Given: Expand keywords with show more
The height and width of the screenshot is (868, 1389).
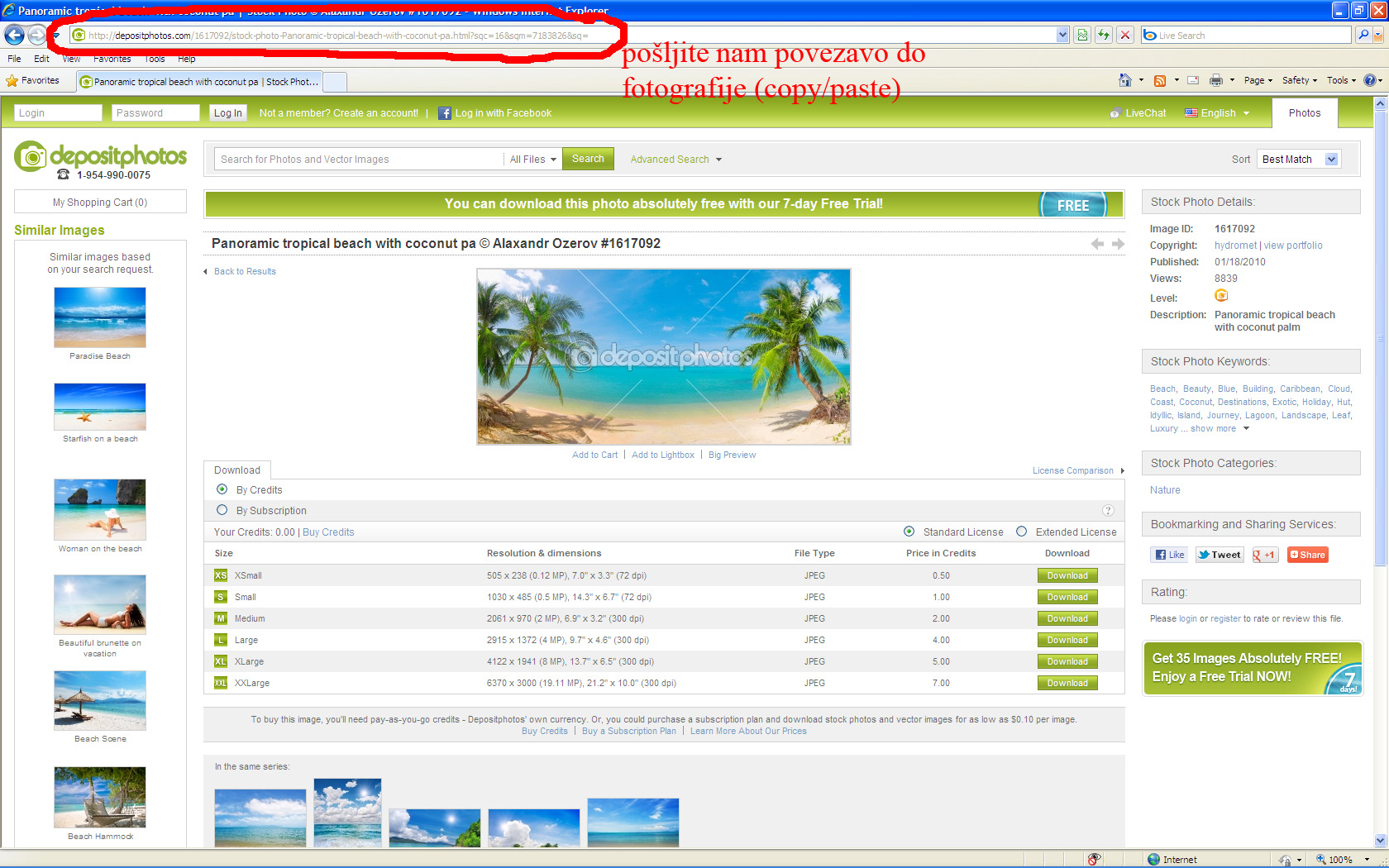Looking at the screenshot, I should [x=1220, y=428].
